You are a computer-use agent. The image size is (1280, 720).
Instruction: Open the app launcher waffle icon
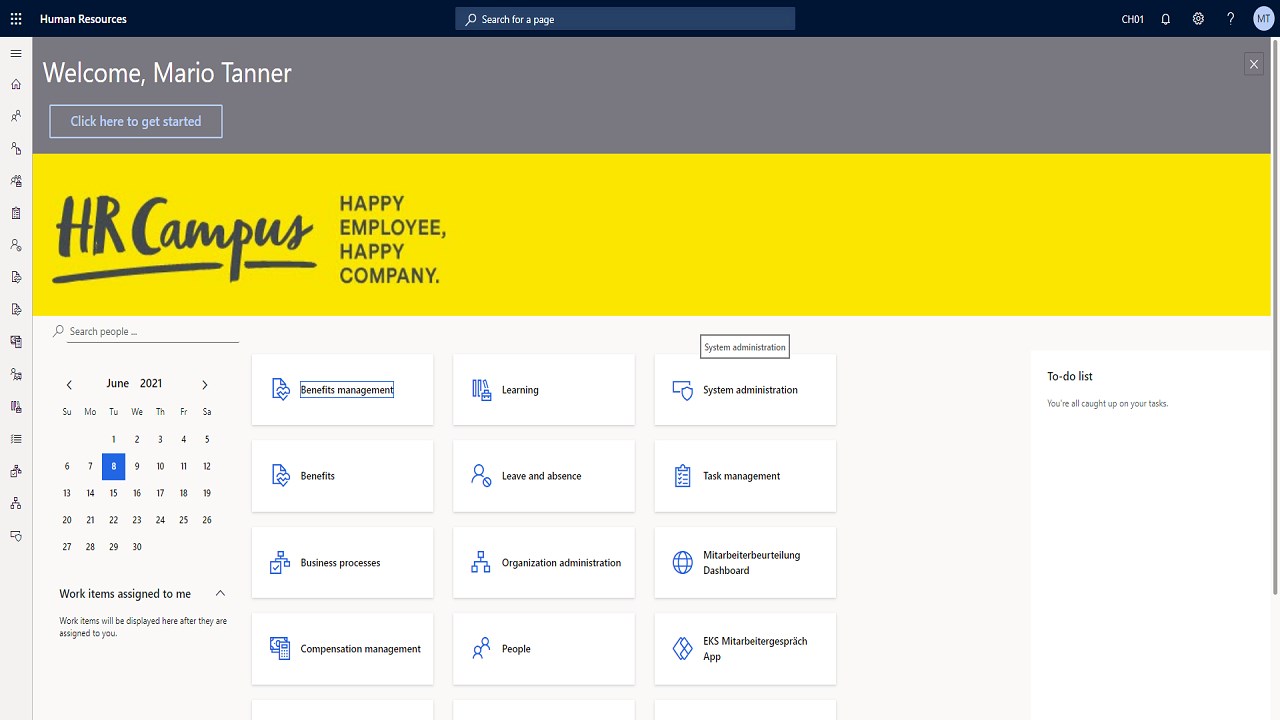point(16,19)
